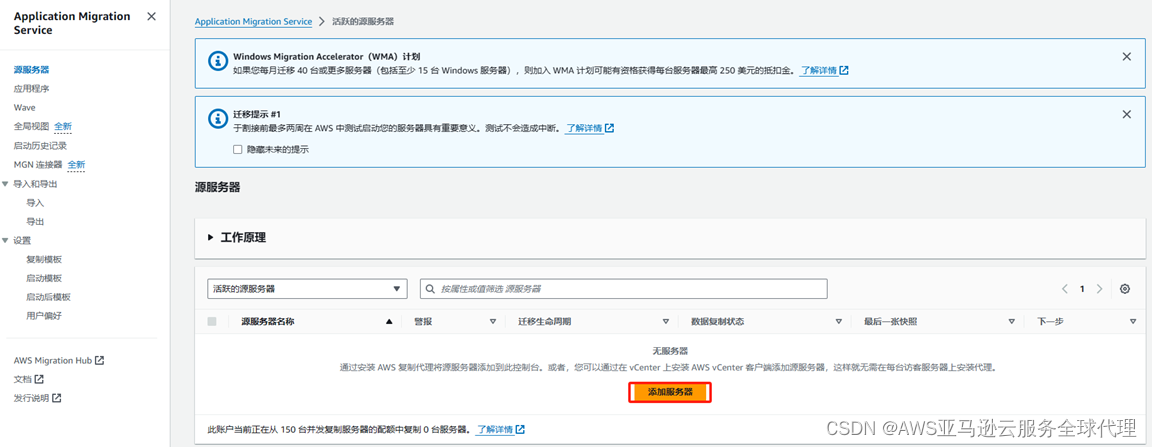This screenshot has height=447, width=1152.
Task: Open 启动后模板 settings
Action: [x=48, y=297]
